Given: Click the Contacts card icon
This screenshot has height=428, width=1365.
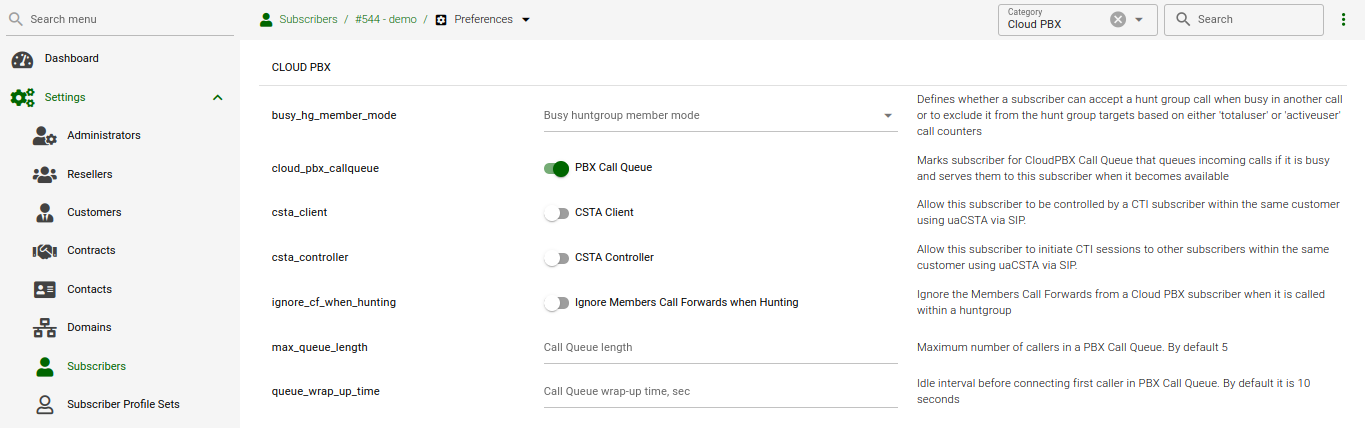Looking at the screenshot, I should (44, 290).
